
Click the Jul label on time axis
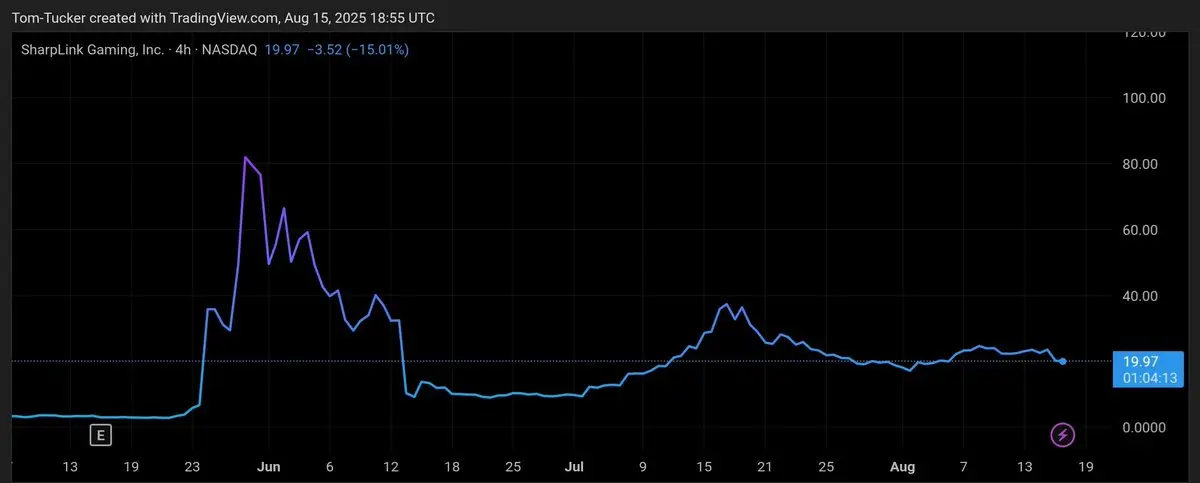pyautogui.click(x=574, y=467)
